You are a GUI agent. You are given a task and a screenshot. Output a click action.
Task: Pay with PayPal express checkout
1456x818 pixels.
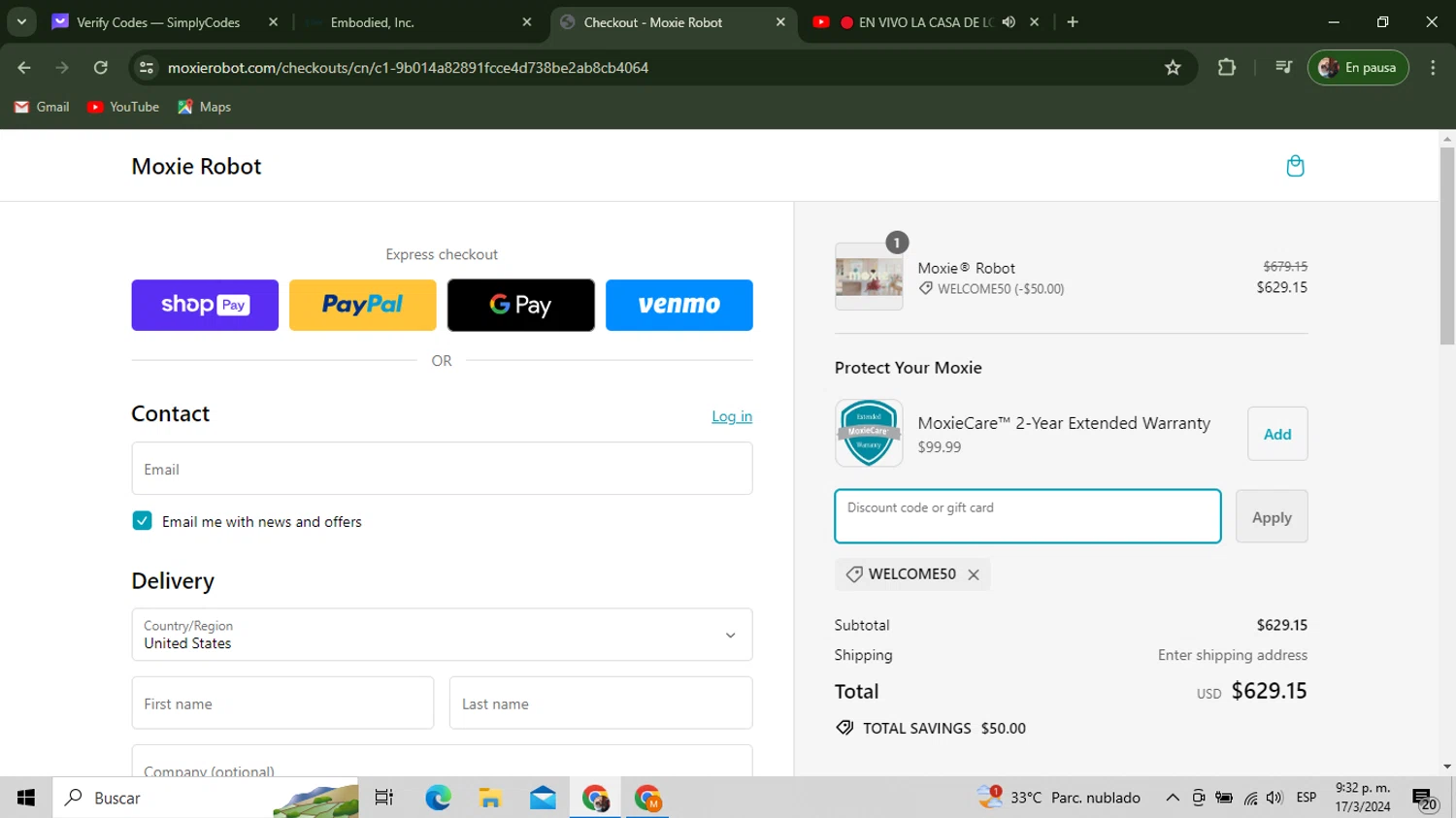[x=363, y=305]
